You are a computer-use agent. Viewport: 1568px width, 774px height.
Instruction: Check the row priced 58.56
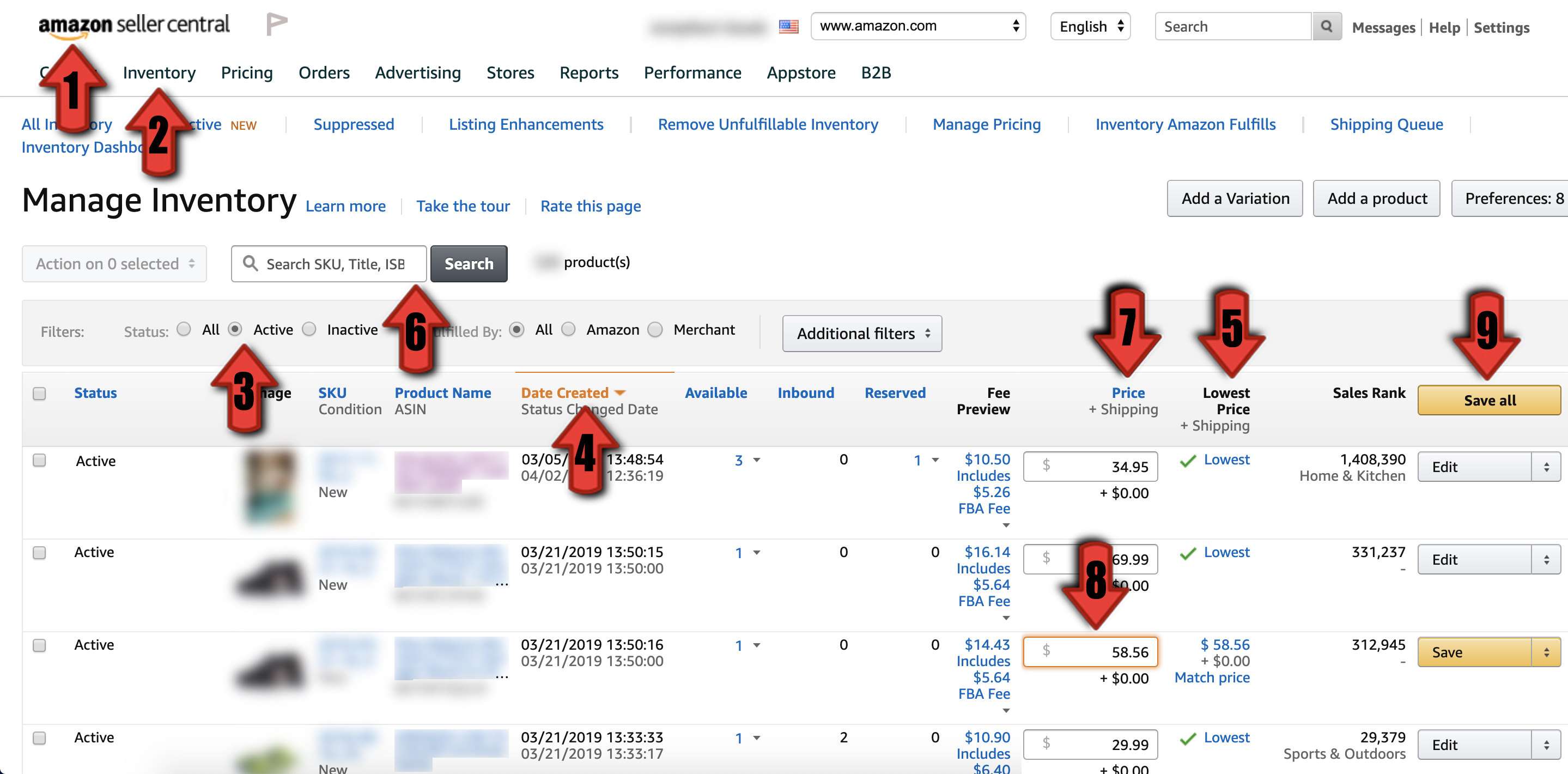tap(40, 645)
